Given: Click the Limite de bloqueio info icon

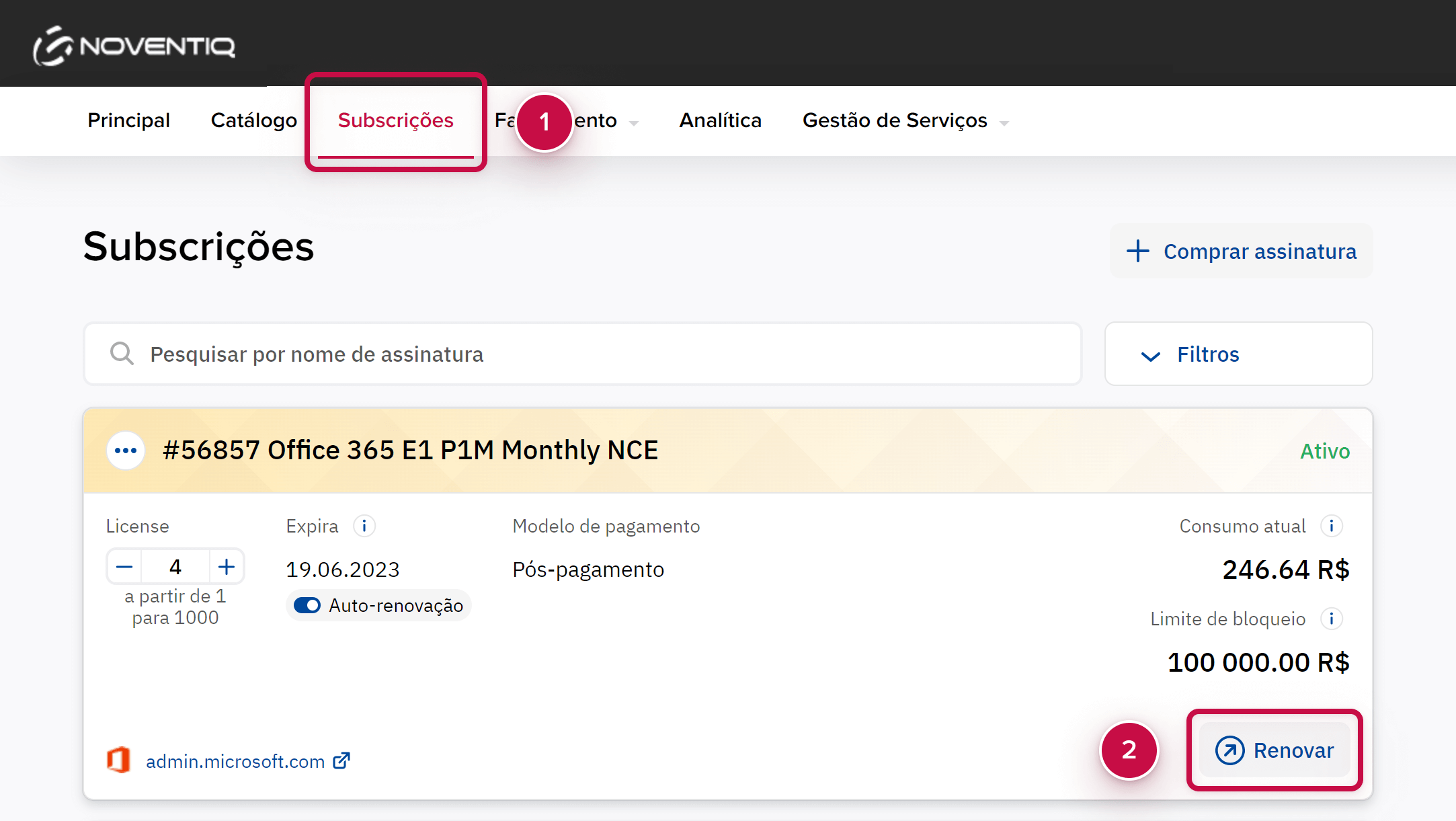Looking at the screenshot, I should pyautogui.click(x=1331, y=618).
